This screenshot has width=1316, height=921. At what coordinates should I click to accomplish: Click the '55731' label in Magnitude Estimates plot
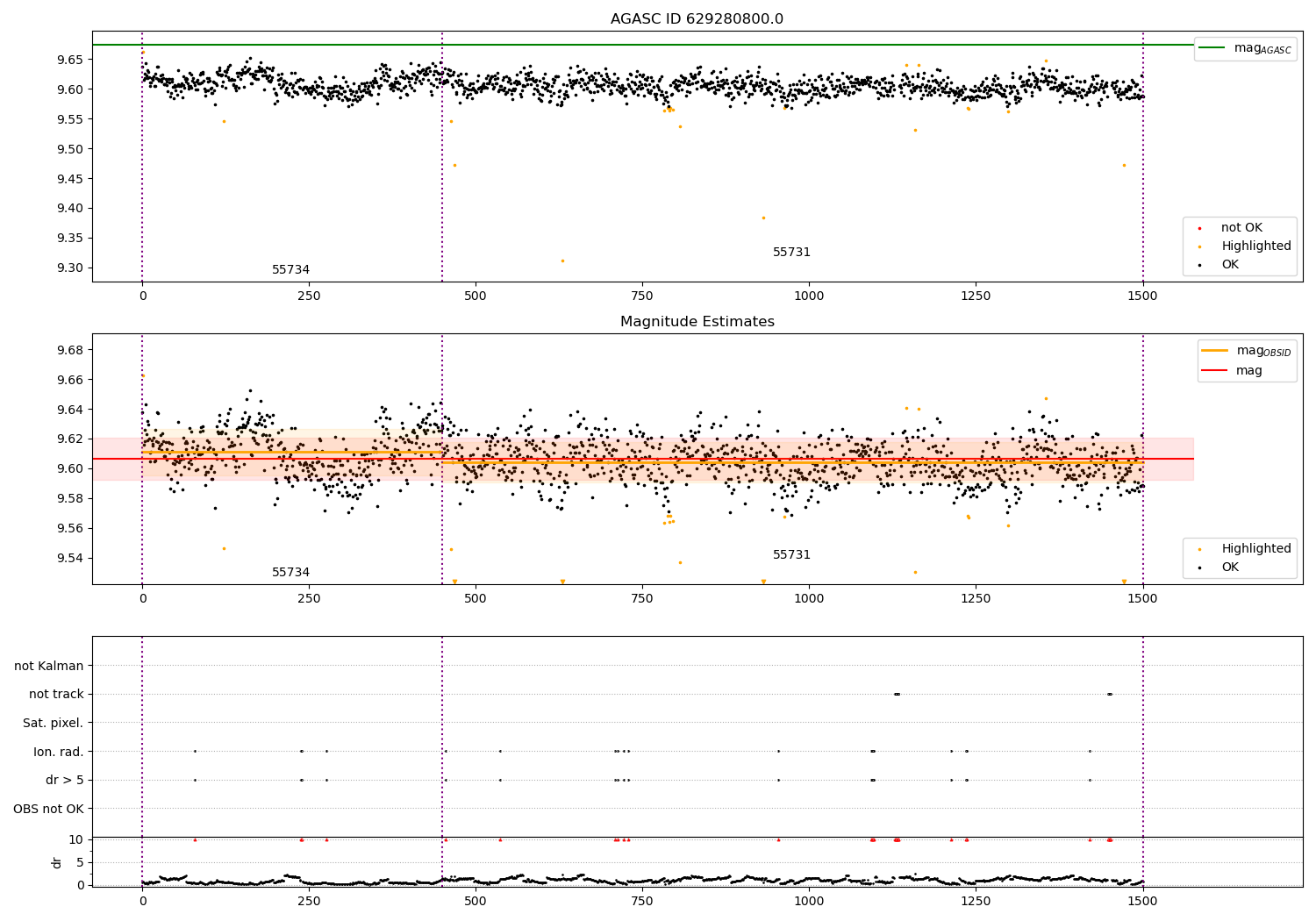pyautogui.click(x=791, y=555)
